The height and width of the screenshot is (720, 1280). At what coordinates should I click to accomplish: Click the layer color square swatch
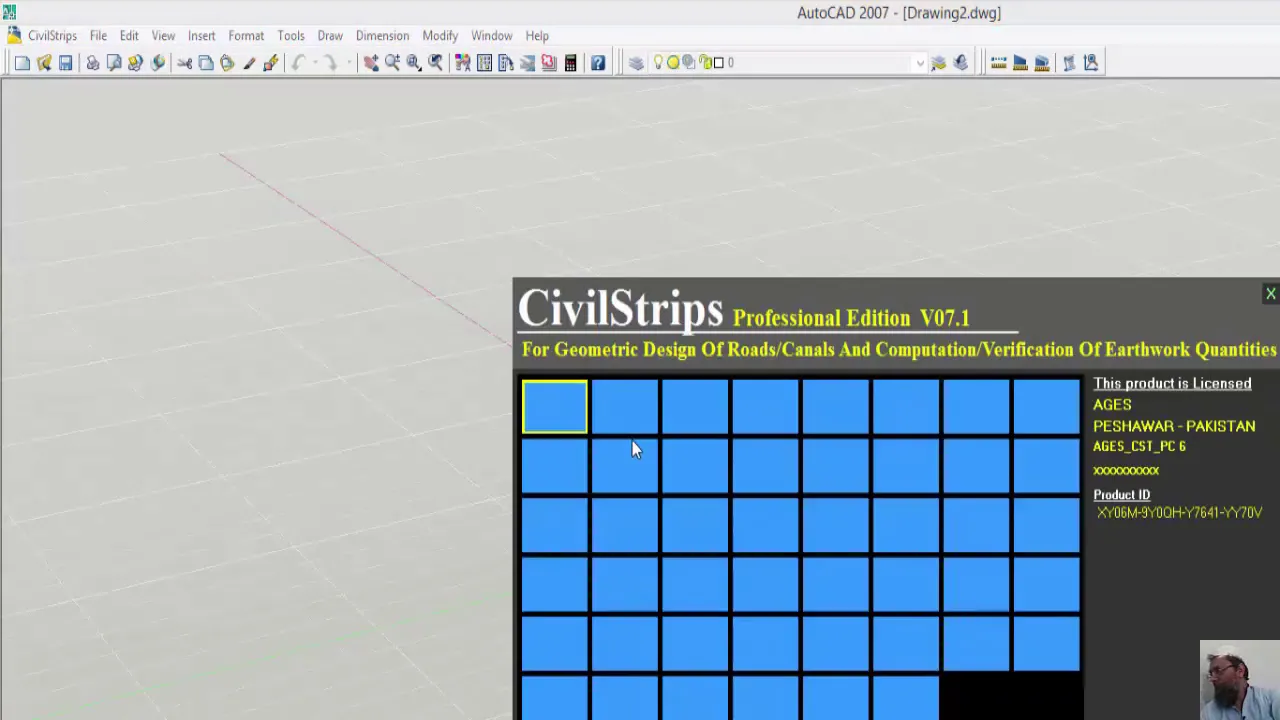point(718,63)
